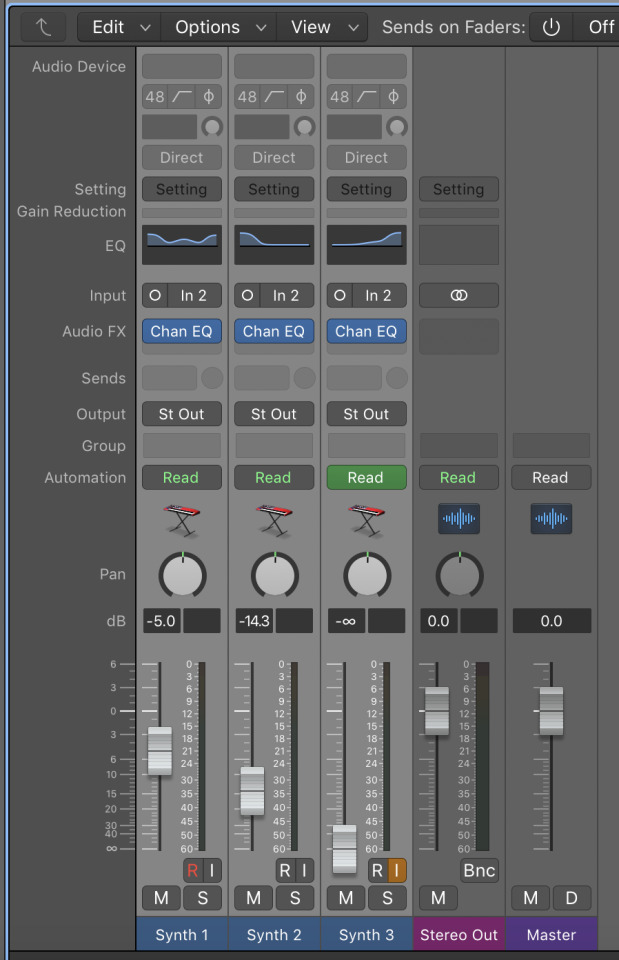619x960 pixels.
Task: Click the Bnc bounce button
Action: 479,870
